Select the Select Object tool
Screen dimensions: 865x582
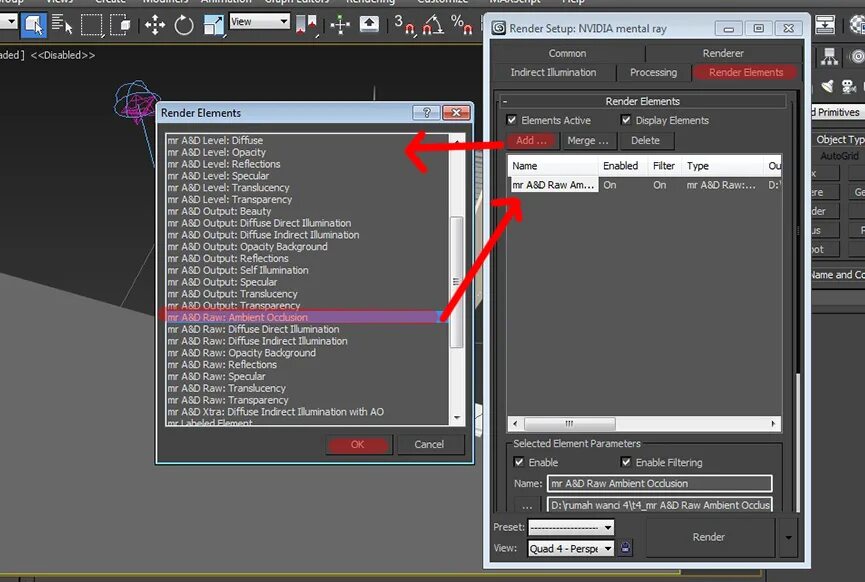[x=34, y=25]
